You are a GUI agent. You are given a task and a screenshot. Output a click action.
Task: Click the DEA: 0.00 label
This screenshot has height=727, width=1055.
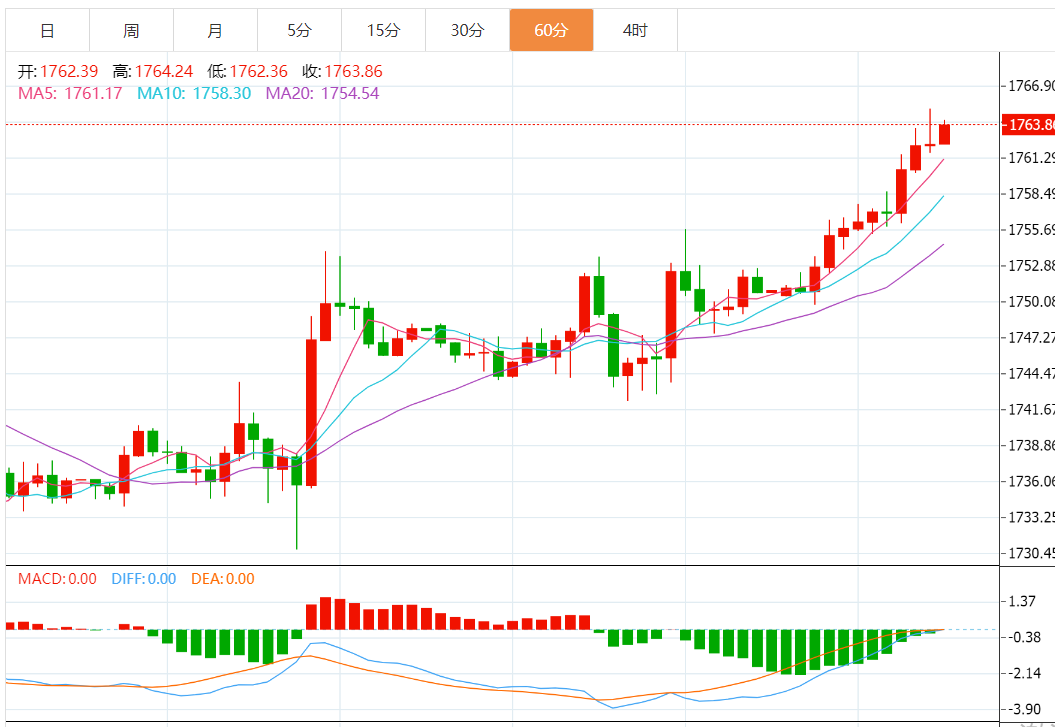223,578
